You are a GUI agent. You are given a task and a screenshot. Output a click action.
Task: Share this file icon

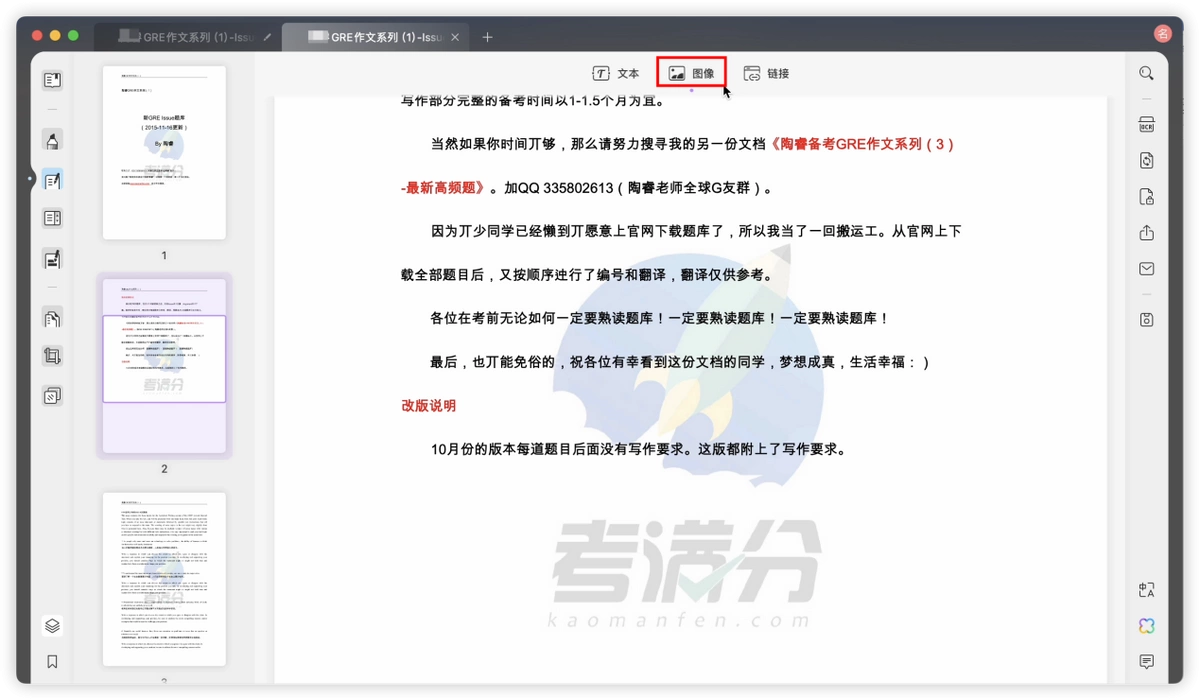coord(1146,233)
